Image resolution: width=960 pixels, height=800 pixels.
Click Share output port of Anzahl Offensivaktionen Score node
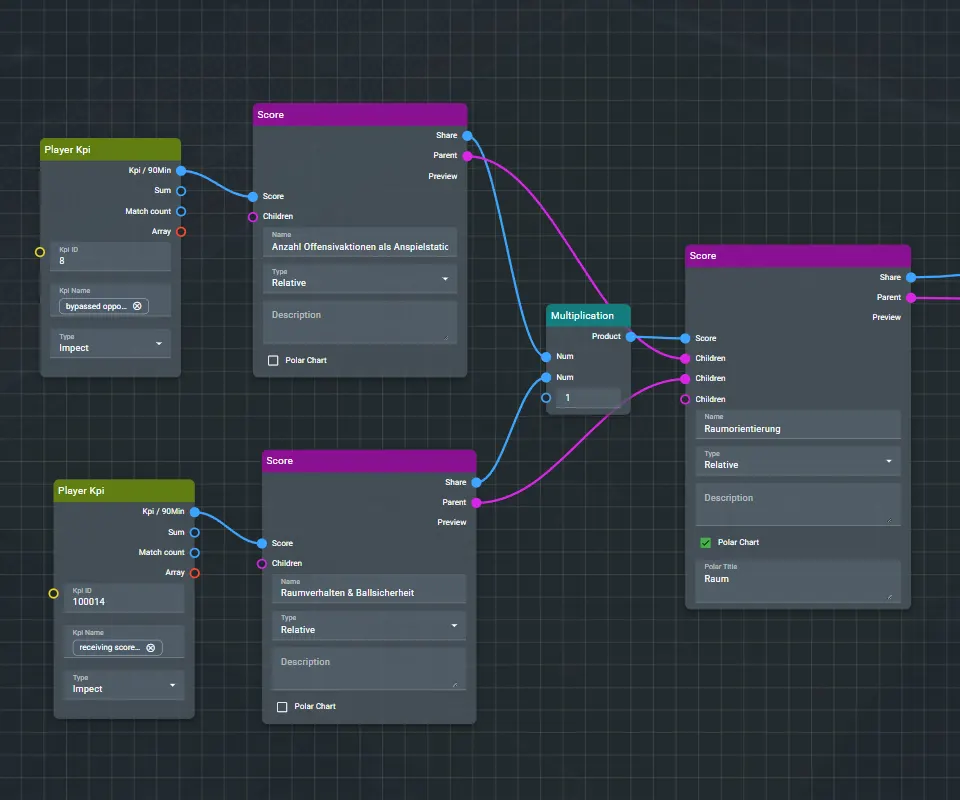click(x=467, y=135)
